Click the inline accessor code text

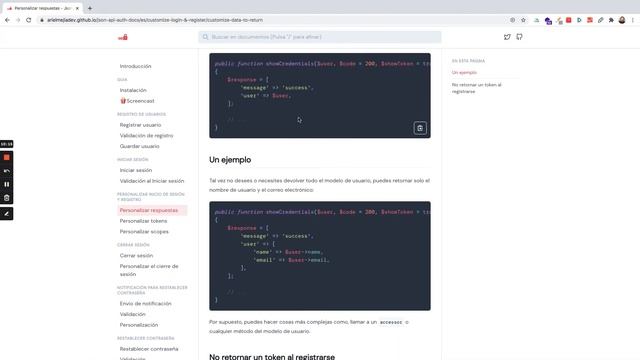(x=391, y=322)
